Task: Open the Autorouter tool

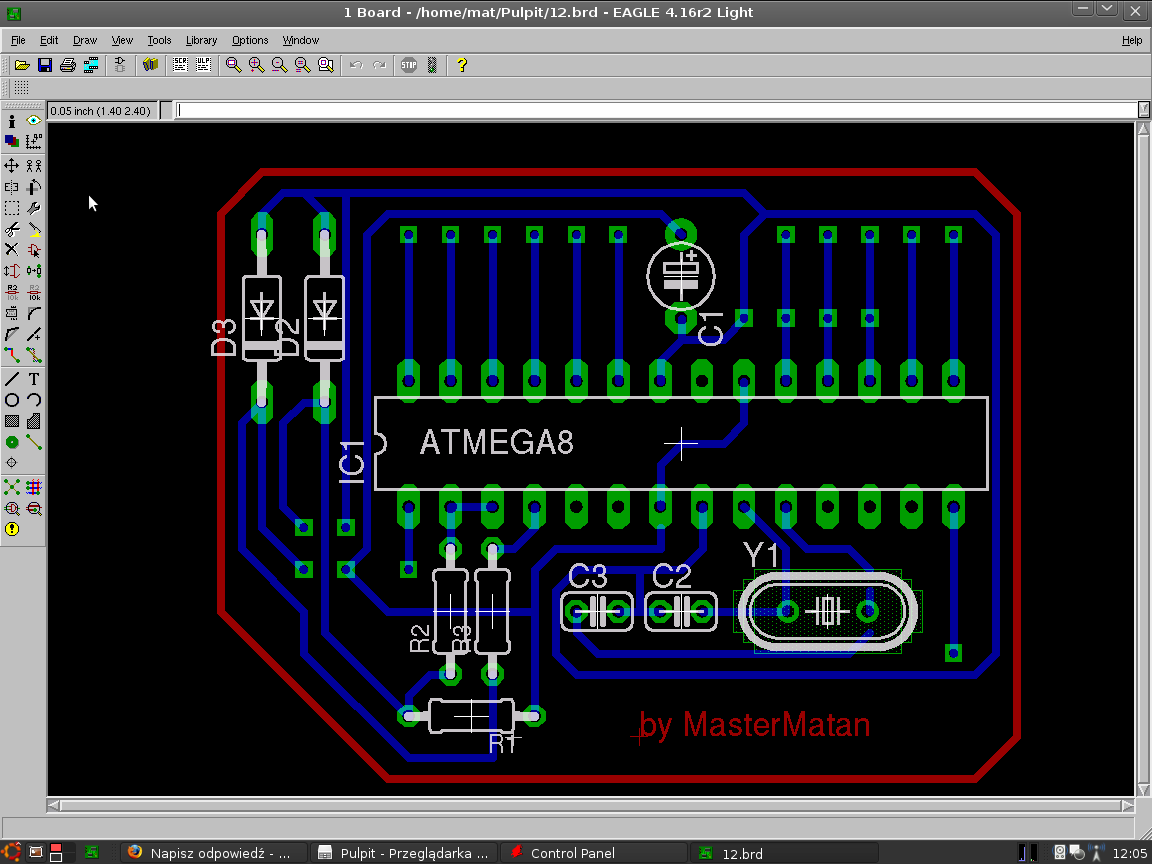Action: 34,487
